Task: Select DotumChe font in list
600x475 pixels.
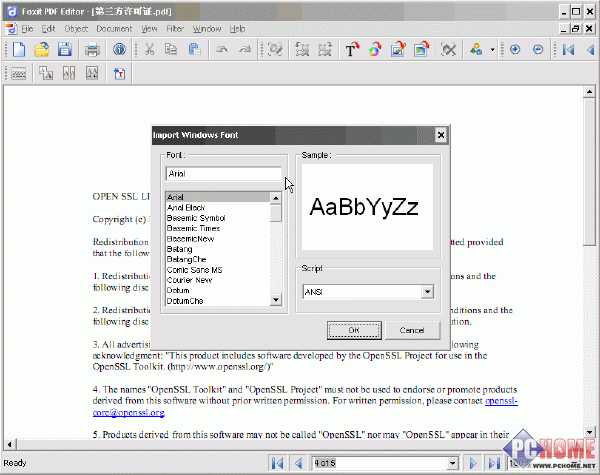Action: coord(218,301)
